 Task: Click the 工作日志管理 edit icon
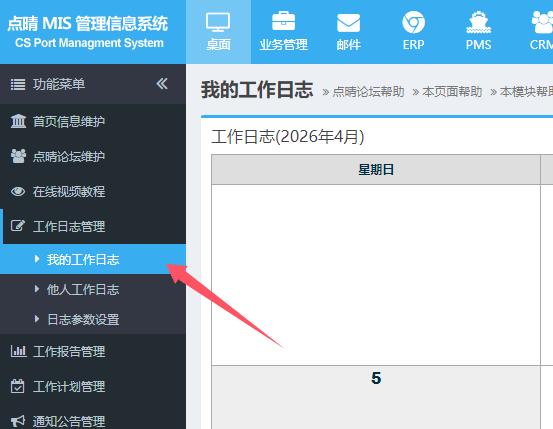pos(18,226)
